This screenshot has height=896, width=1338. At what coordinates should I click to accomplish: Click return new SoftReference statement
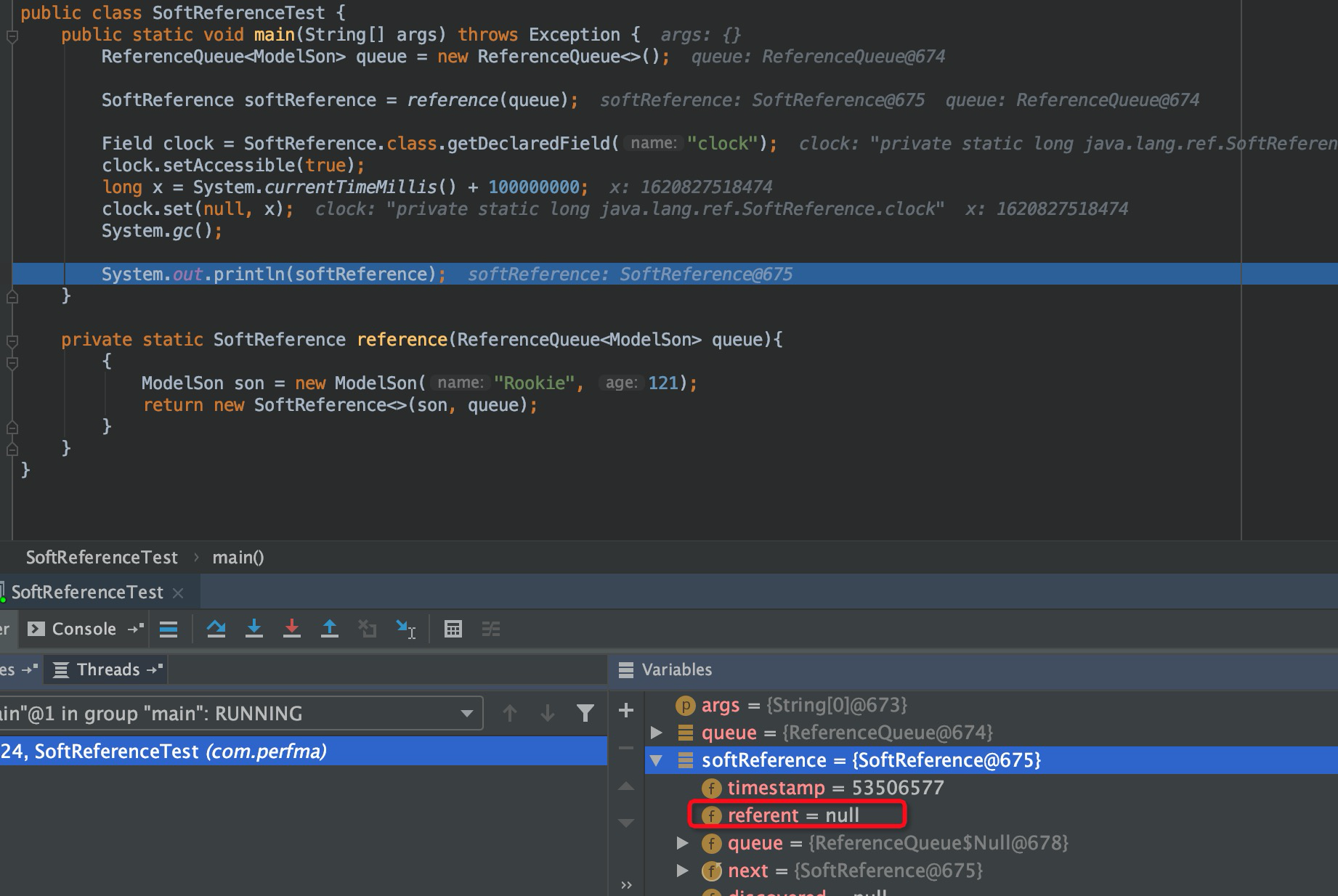[340, 405]
